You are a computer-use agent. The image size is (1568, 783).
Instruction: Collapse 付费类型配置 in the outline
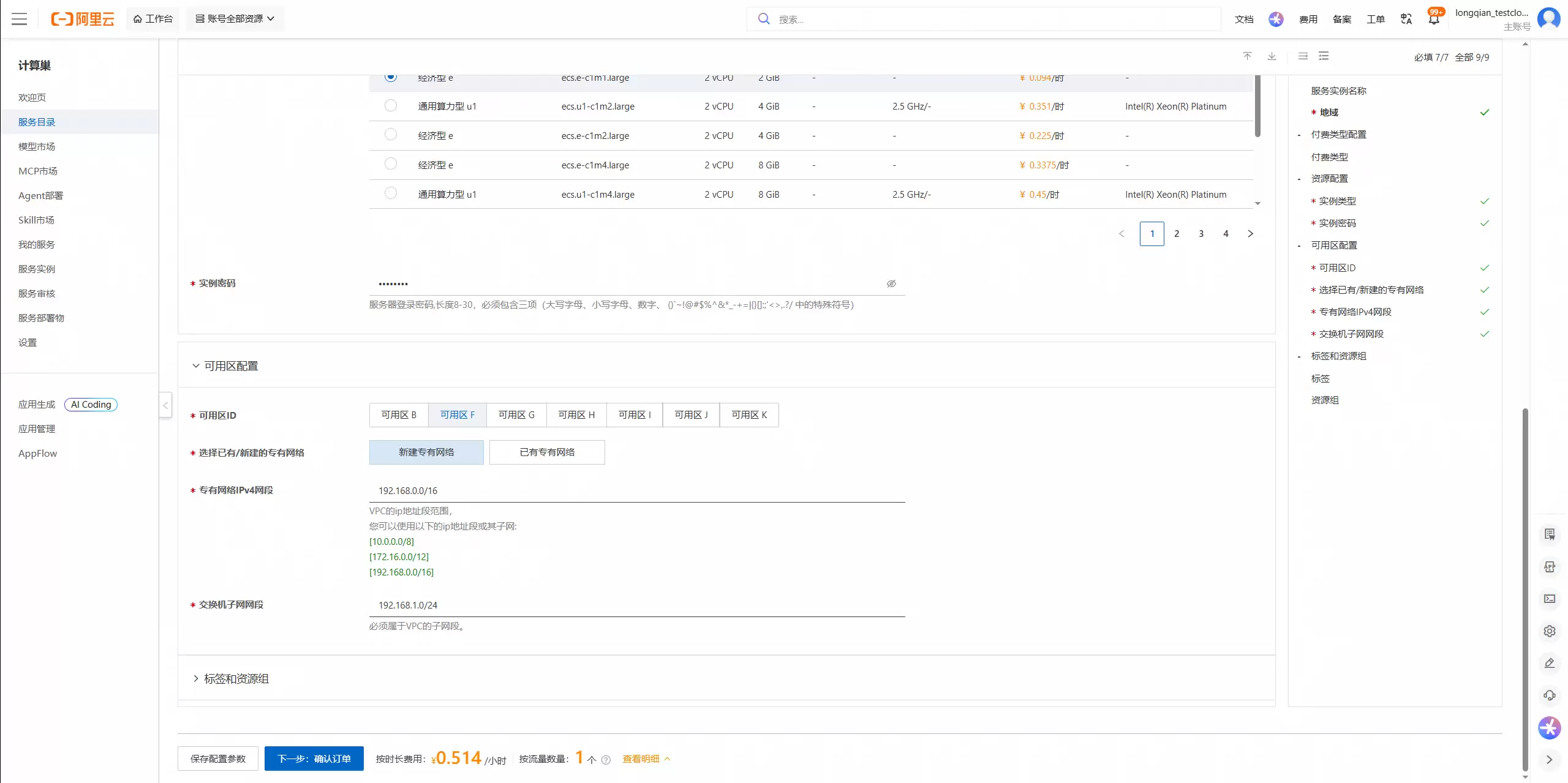1299,135
